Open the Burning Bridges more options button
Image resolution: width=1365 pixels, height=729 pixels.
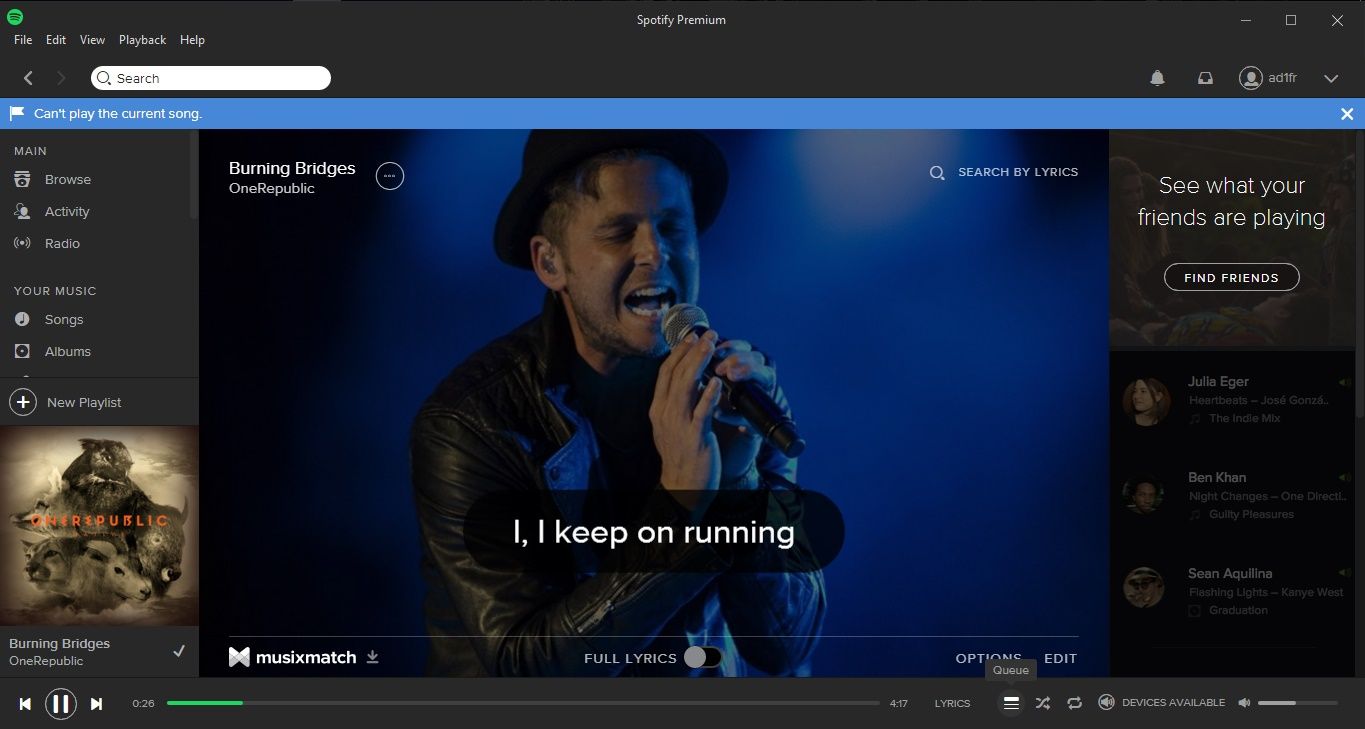pos(389,176)
